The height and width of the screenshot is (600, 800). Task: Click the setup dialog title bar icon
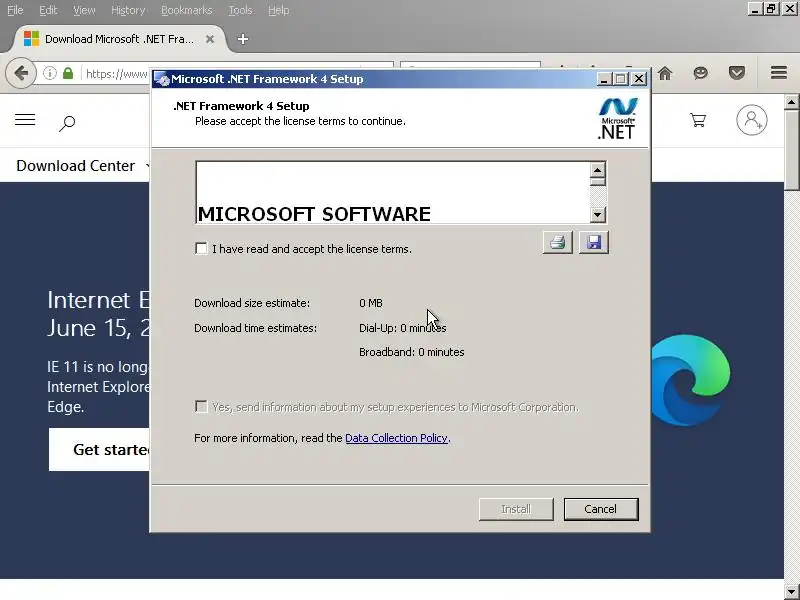point(162,79)
